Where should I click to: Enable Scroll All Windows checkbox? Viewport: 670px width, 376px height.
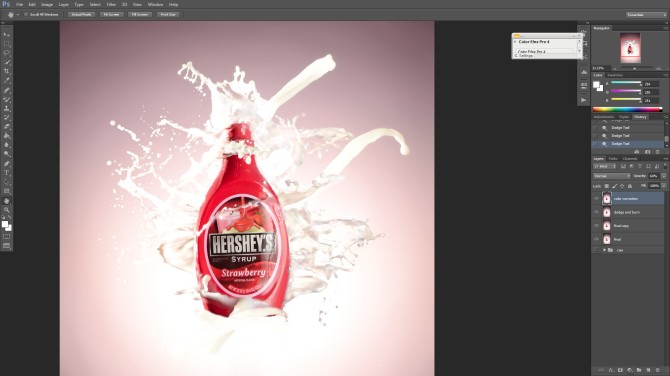pyautogui.click(x=26, y=15)
